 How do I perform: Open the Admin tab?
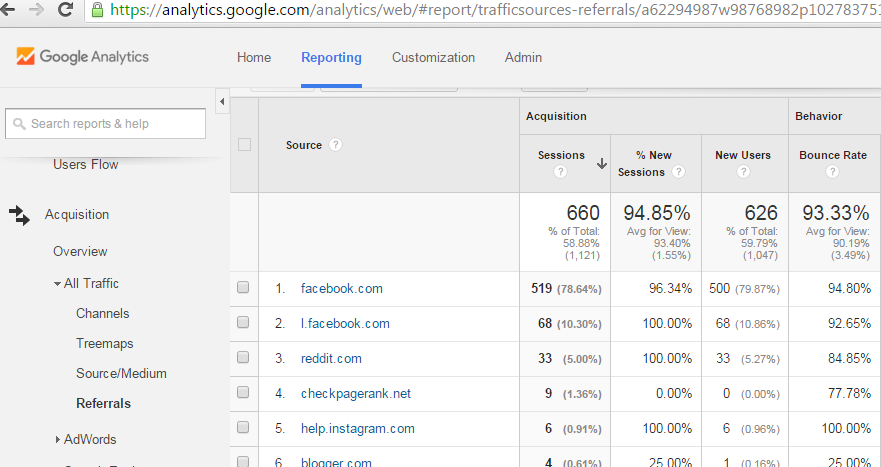pyautogui.click(x=523, y=57)
